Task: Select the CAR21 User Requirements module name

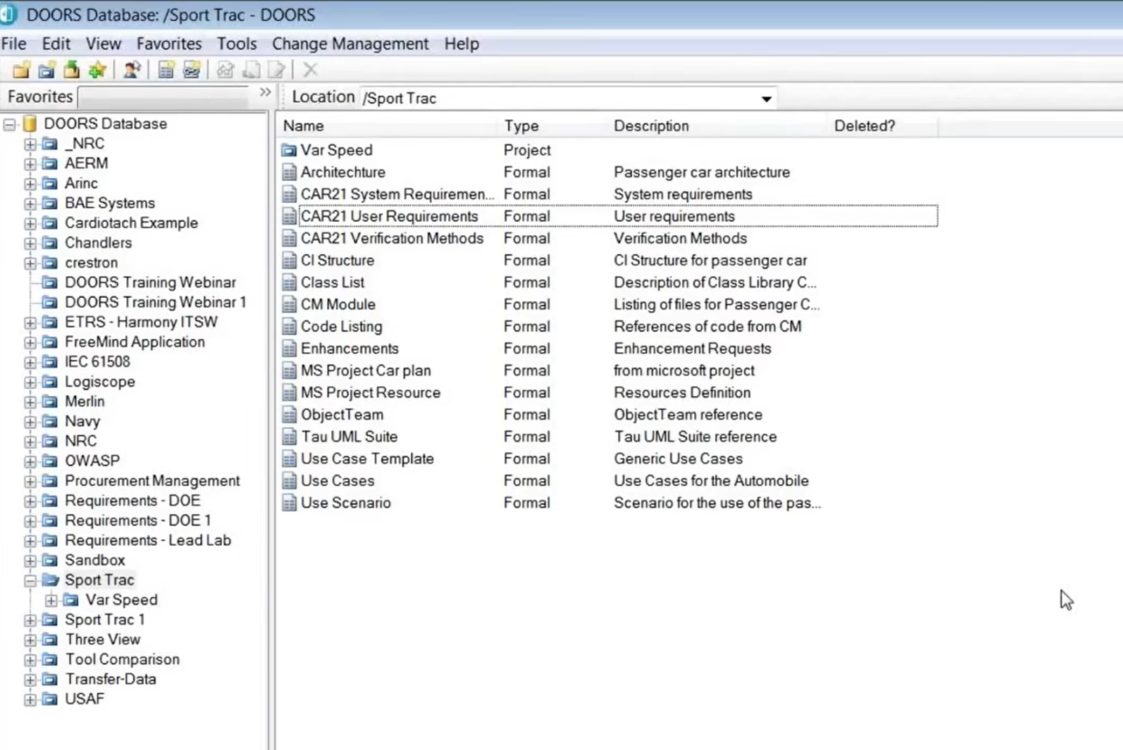Action: pos(390,216)
